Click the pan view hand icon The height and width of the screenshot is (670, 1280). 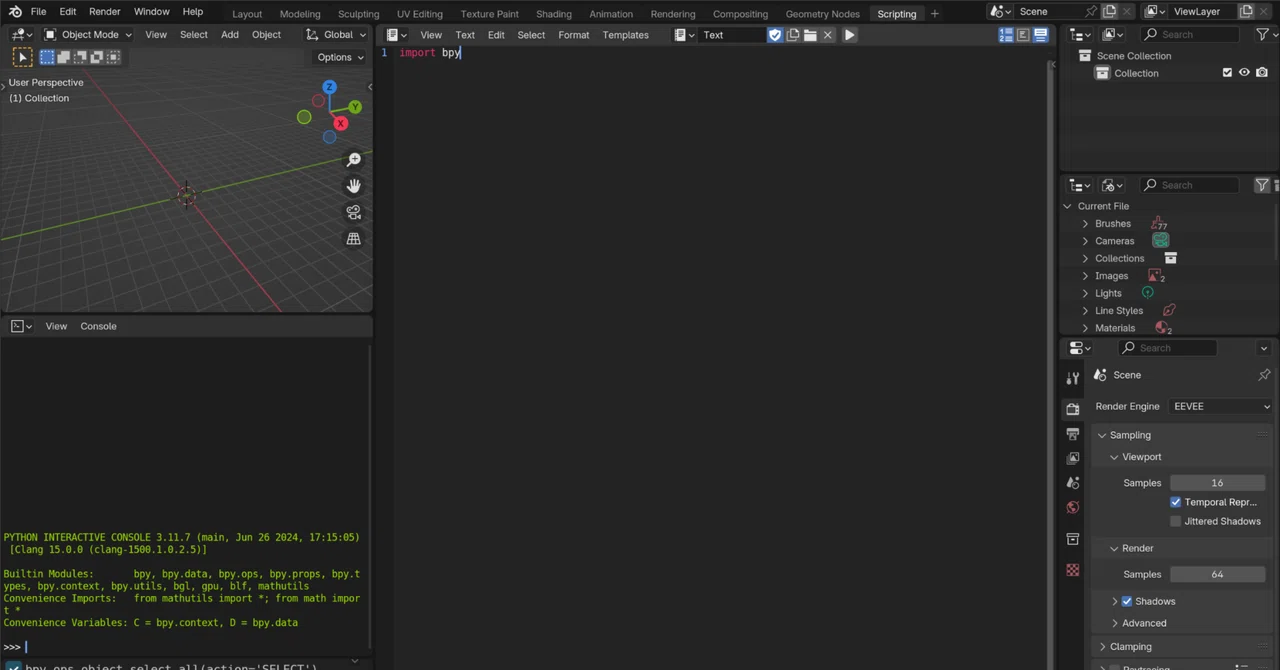(x=354, y=186)
